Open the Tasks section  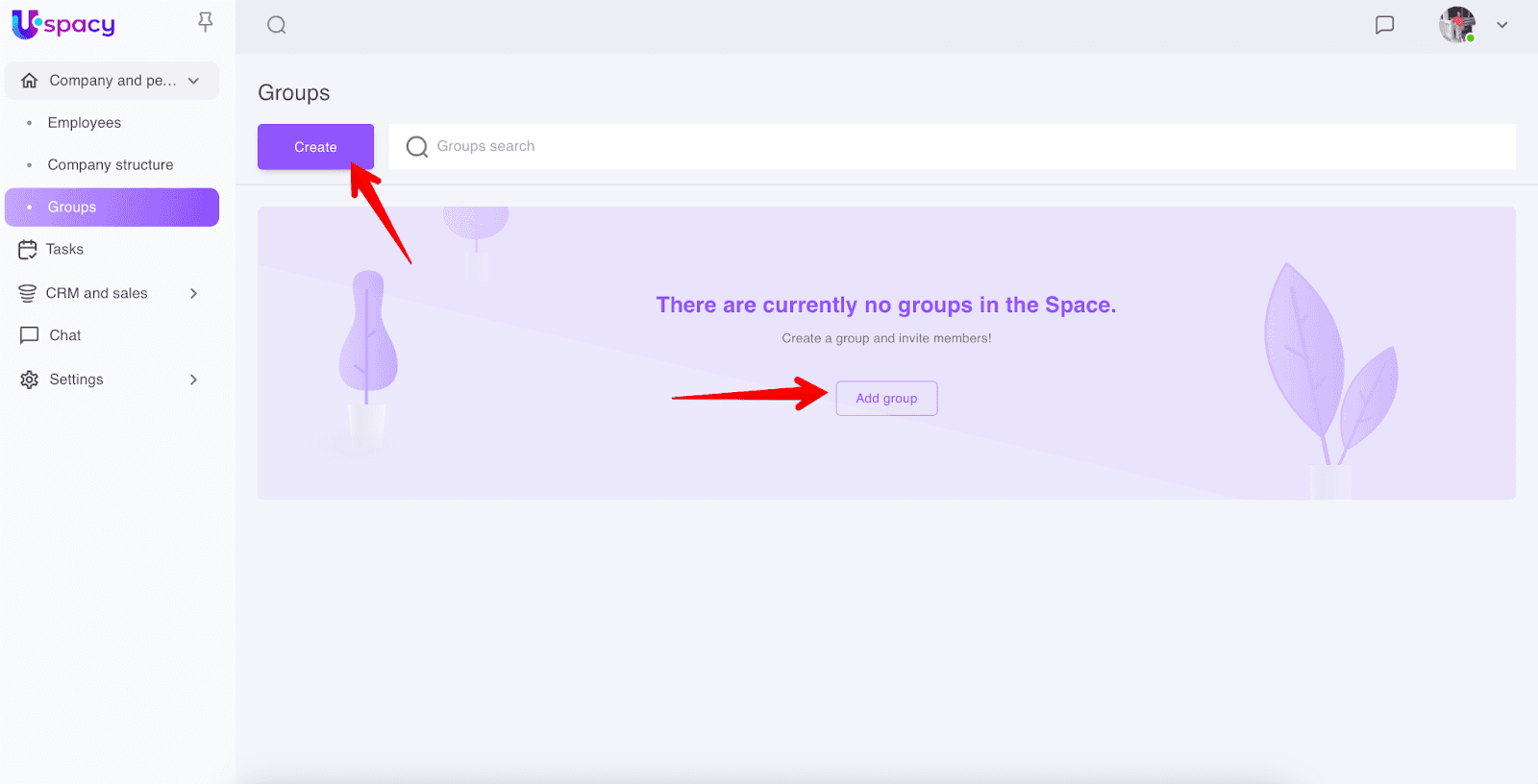pos(64,250)
